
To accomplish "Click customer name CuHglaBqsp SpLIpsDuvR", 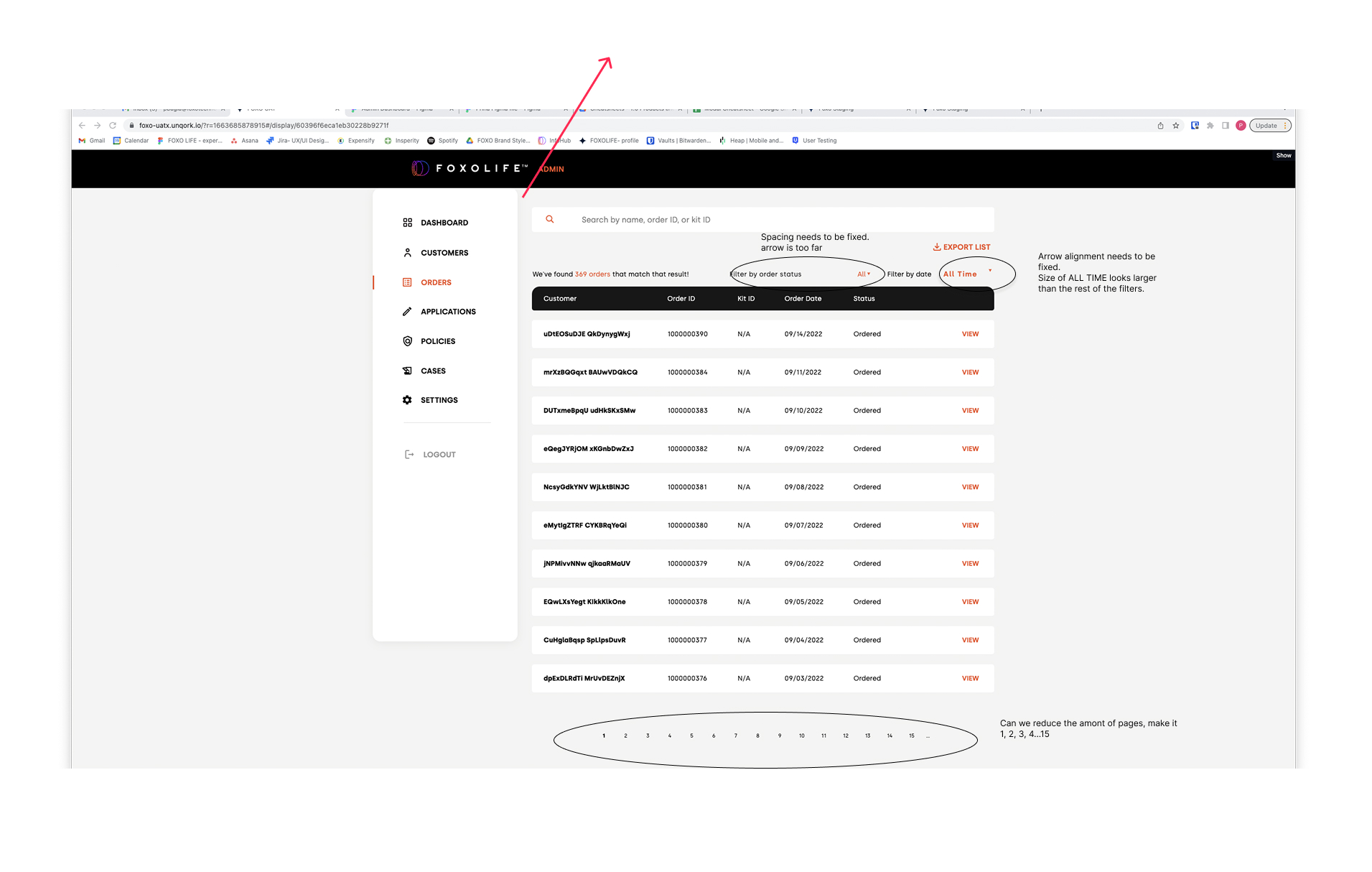I will pyautogui.click(x=584, y=640).
